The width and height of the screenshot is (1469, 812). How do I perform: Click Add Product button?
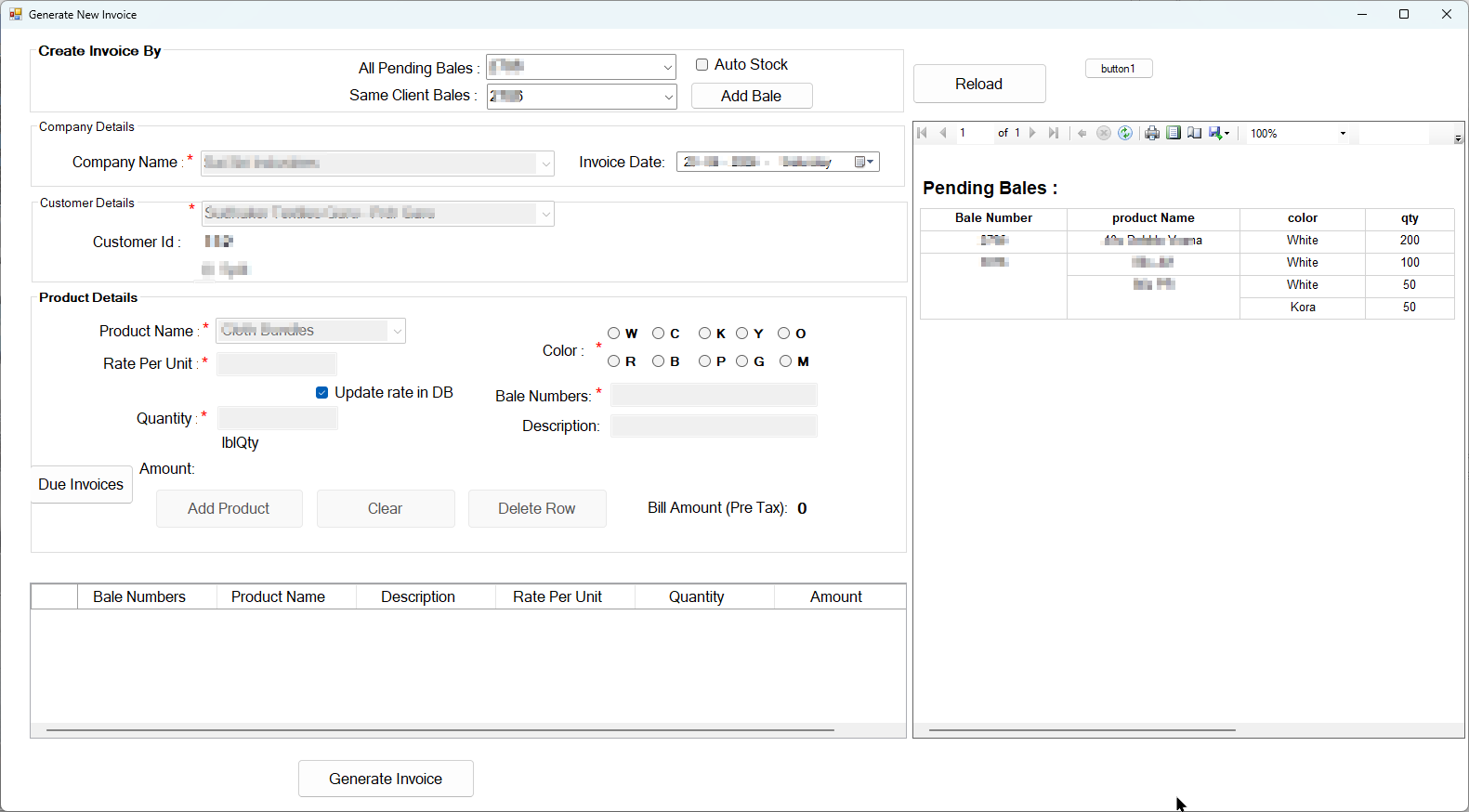click(229, 508)
